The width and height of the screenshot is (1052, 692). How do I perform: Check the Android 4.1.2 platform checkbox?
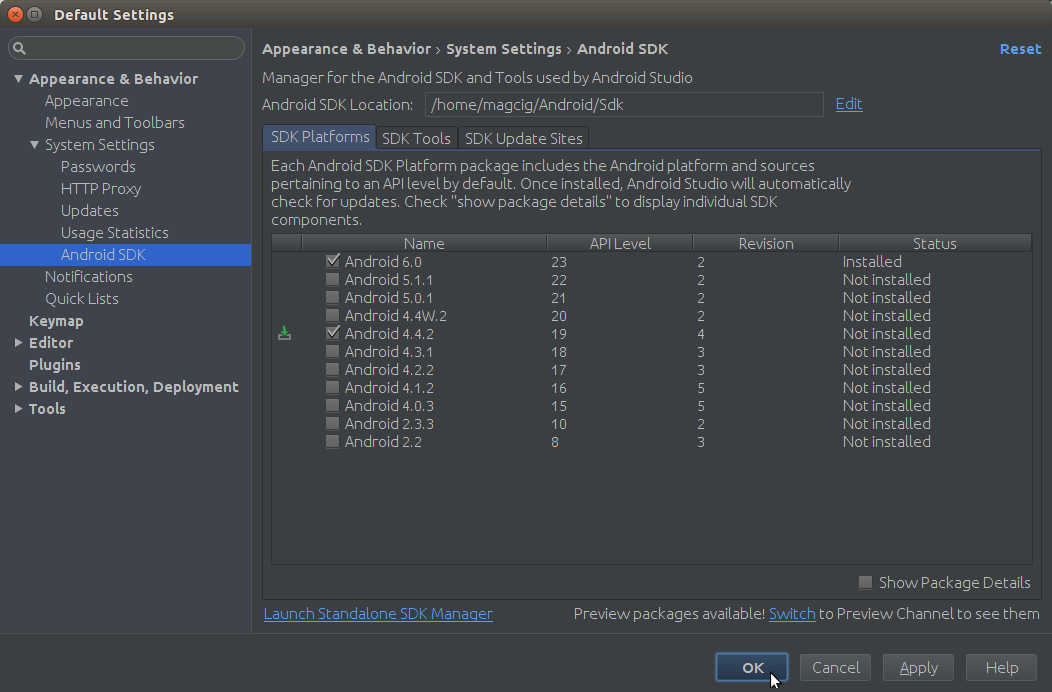click(332, 387)
